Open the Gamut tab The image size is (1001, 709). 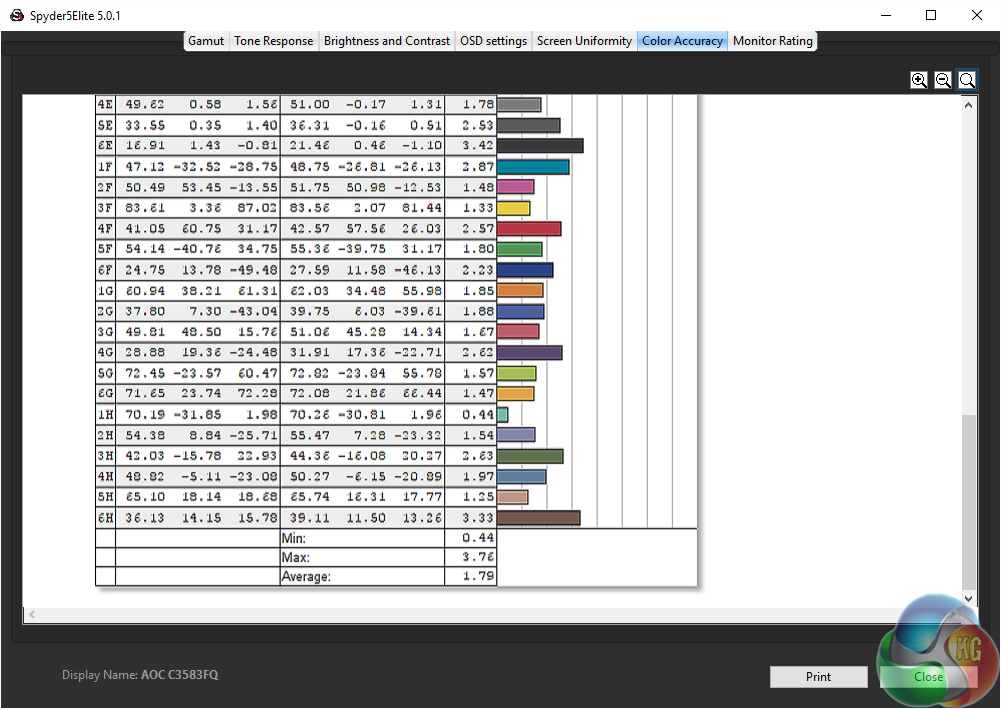[206, 41]
